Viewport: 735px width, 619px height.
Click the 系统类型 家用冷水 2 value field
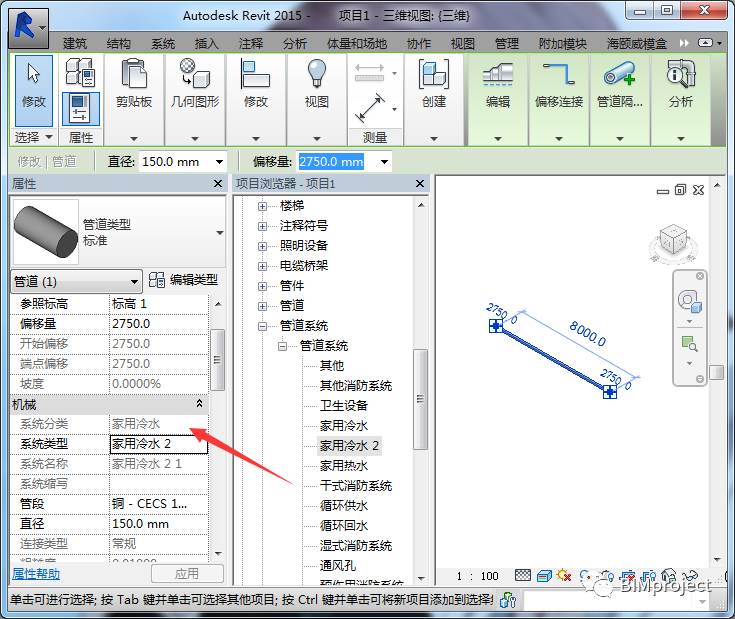(x=158, y=444)
